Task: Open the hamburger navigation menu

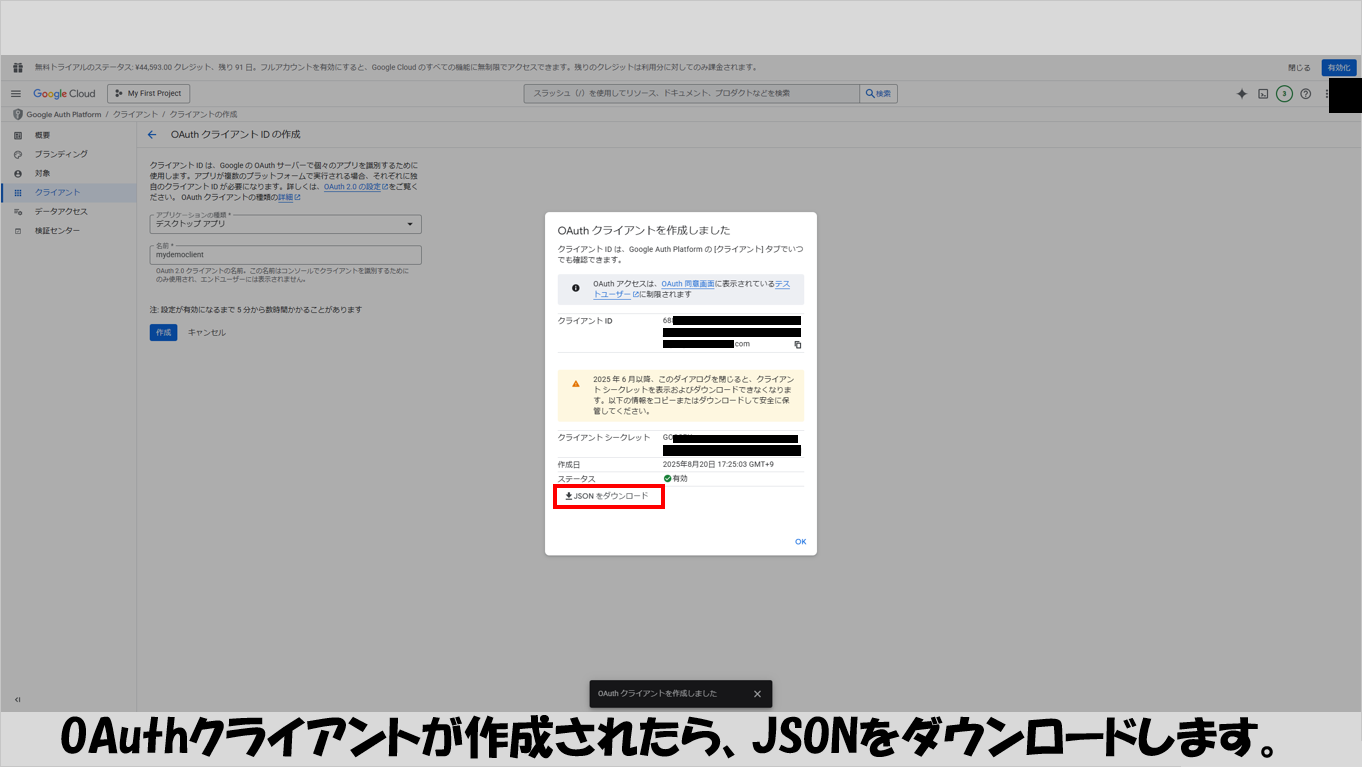Action: tap(16, 94)
